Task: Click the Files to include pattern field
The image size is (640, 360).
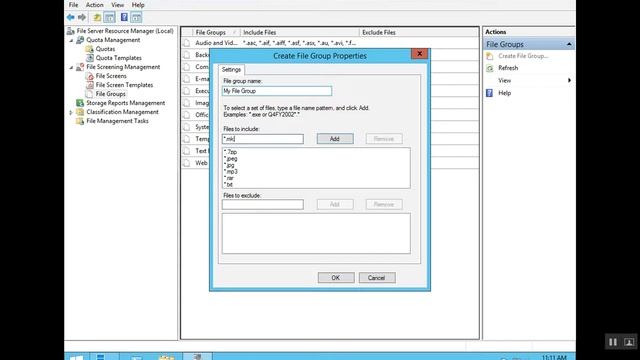Action: (x=262, y=139)
